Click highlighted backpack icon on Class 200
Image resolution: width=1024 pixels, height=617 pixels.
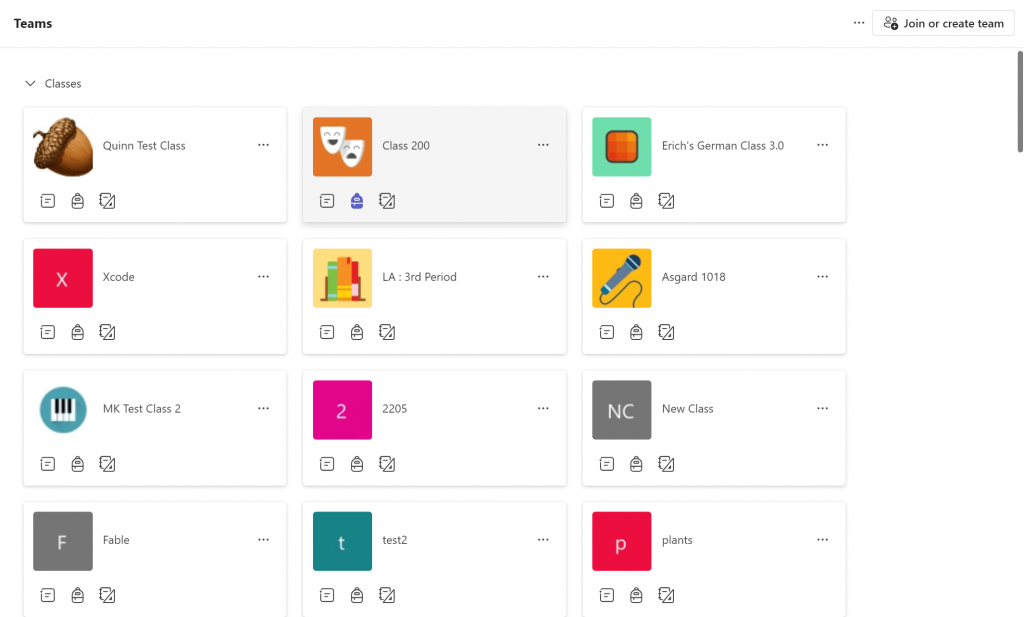(x=357, y=201)
